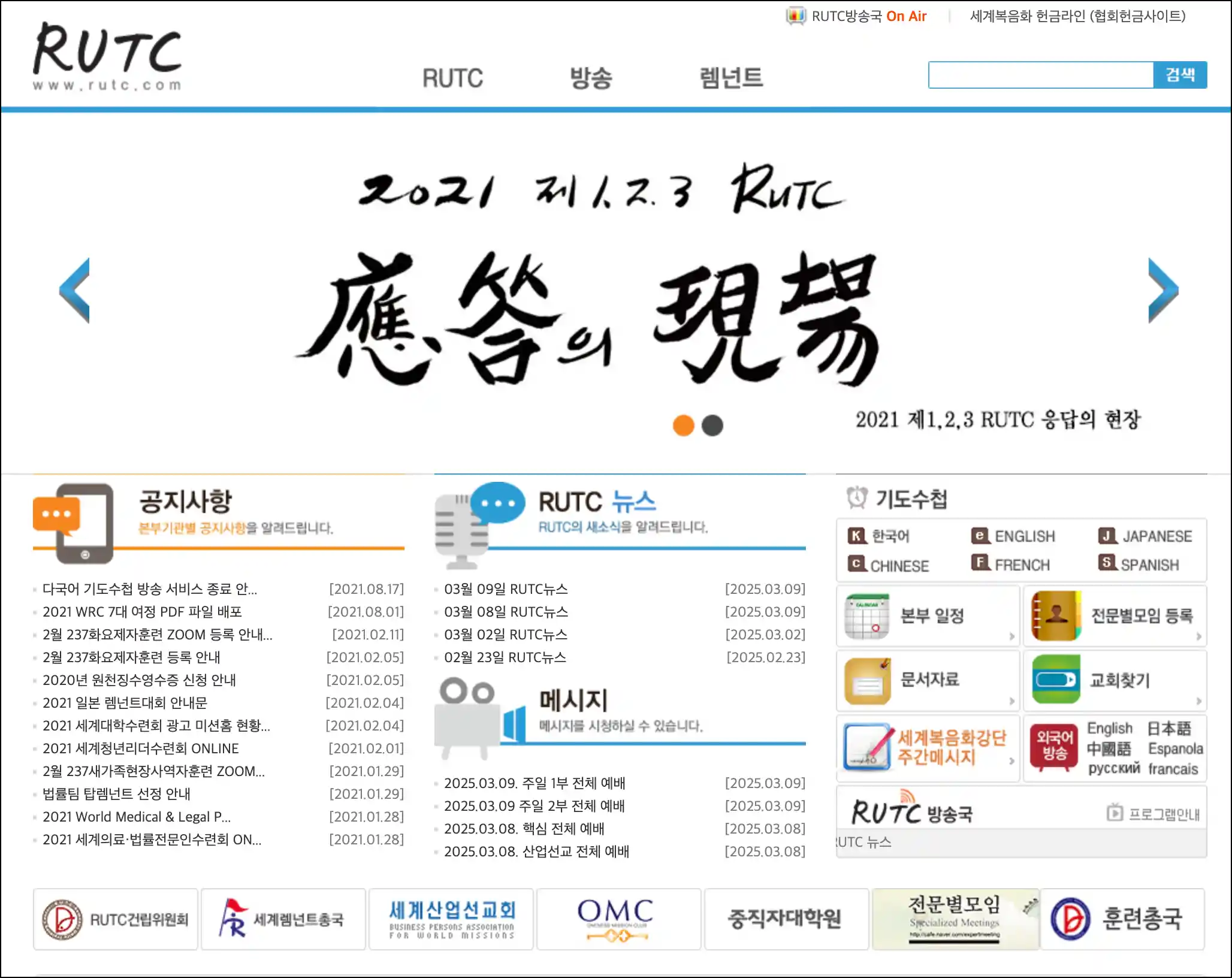The height and width of the screenshot is (978, 1232).
Task: Click the 공지사항 phone chat icon
Action: pyautogui.click(x=73, y=523)
